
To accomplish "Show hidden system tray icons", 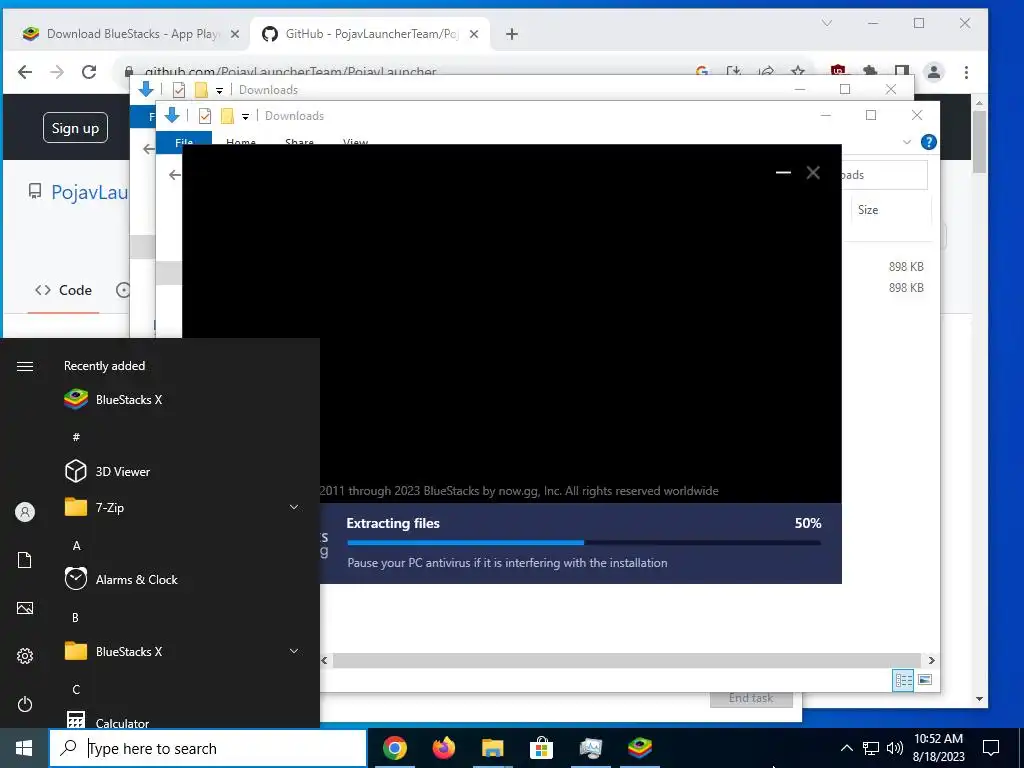I will [x=846, y=748].
